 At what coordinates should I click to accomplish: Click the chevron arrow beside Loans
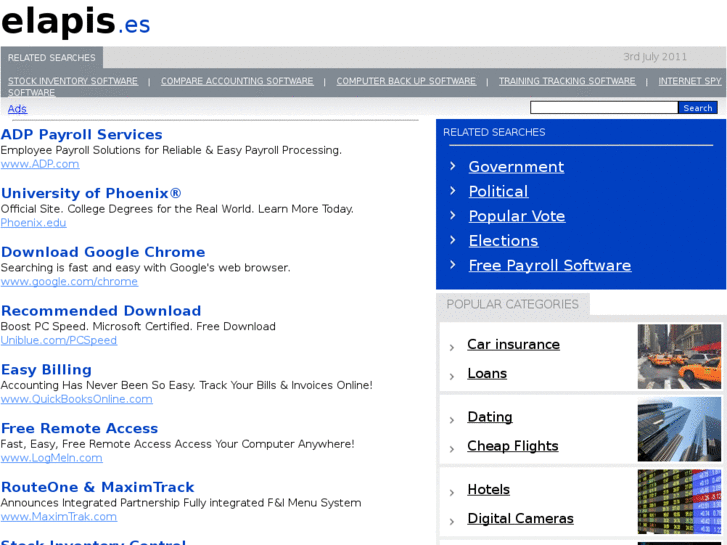point(452,377)
